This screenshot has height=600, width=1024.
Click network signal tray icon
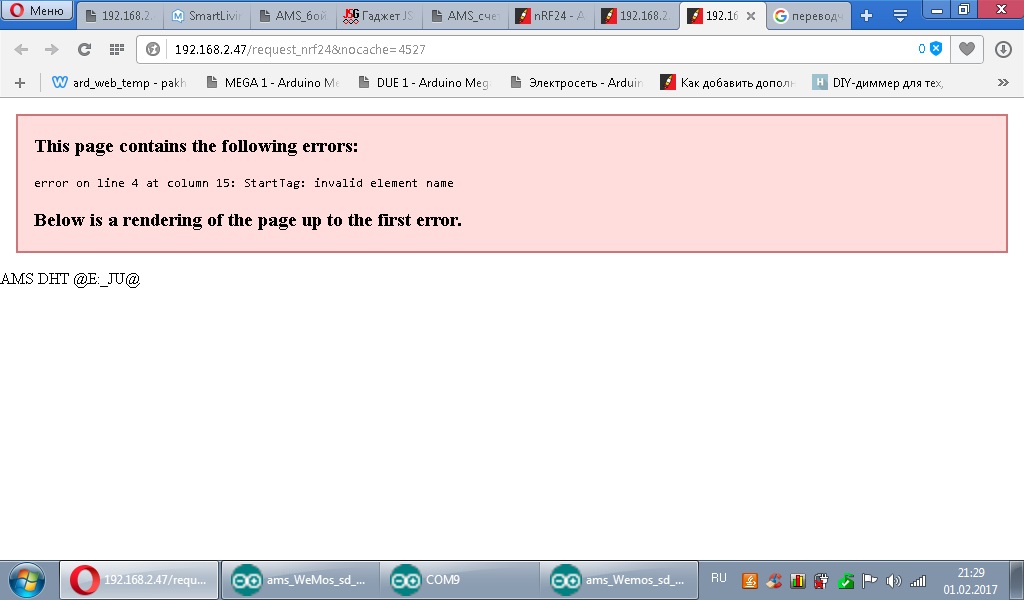tap(918, 580)
